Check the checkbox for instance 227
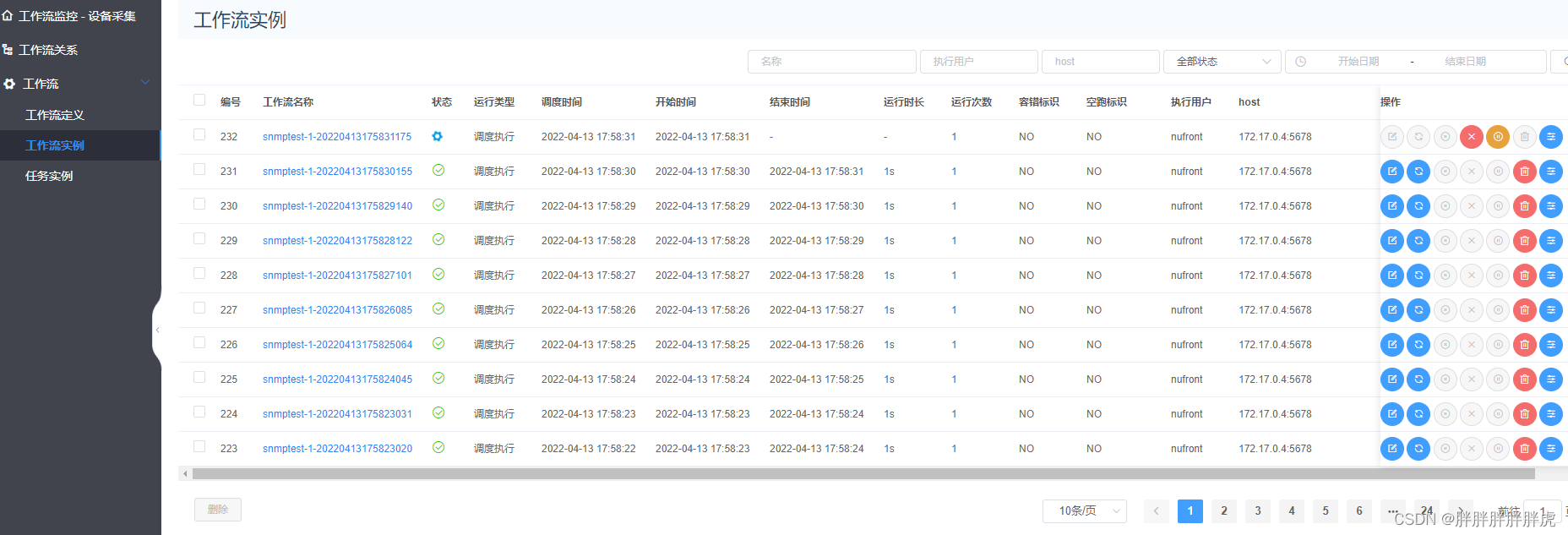 click(x=199, y=308)
